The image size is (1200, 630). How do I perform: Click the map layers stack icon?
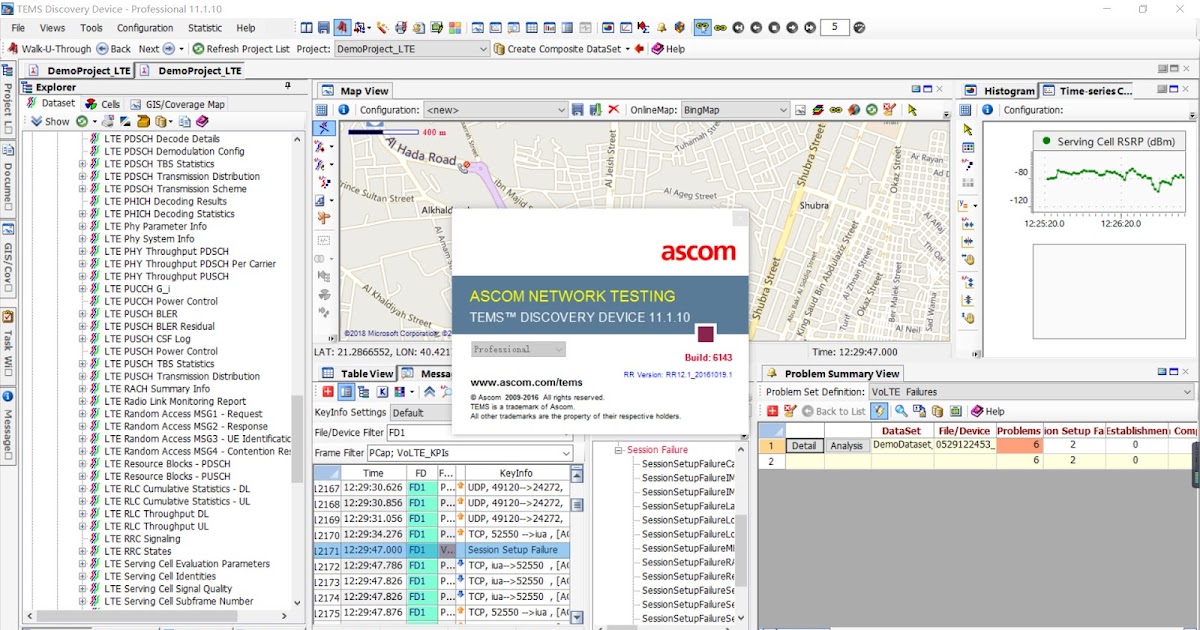pyautogui.click(x=817, y=110)
